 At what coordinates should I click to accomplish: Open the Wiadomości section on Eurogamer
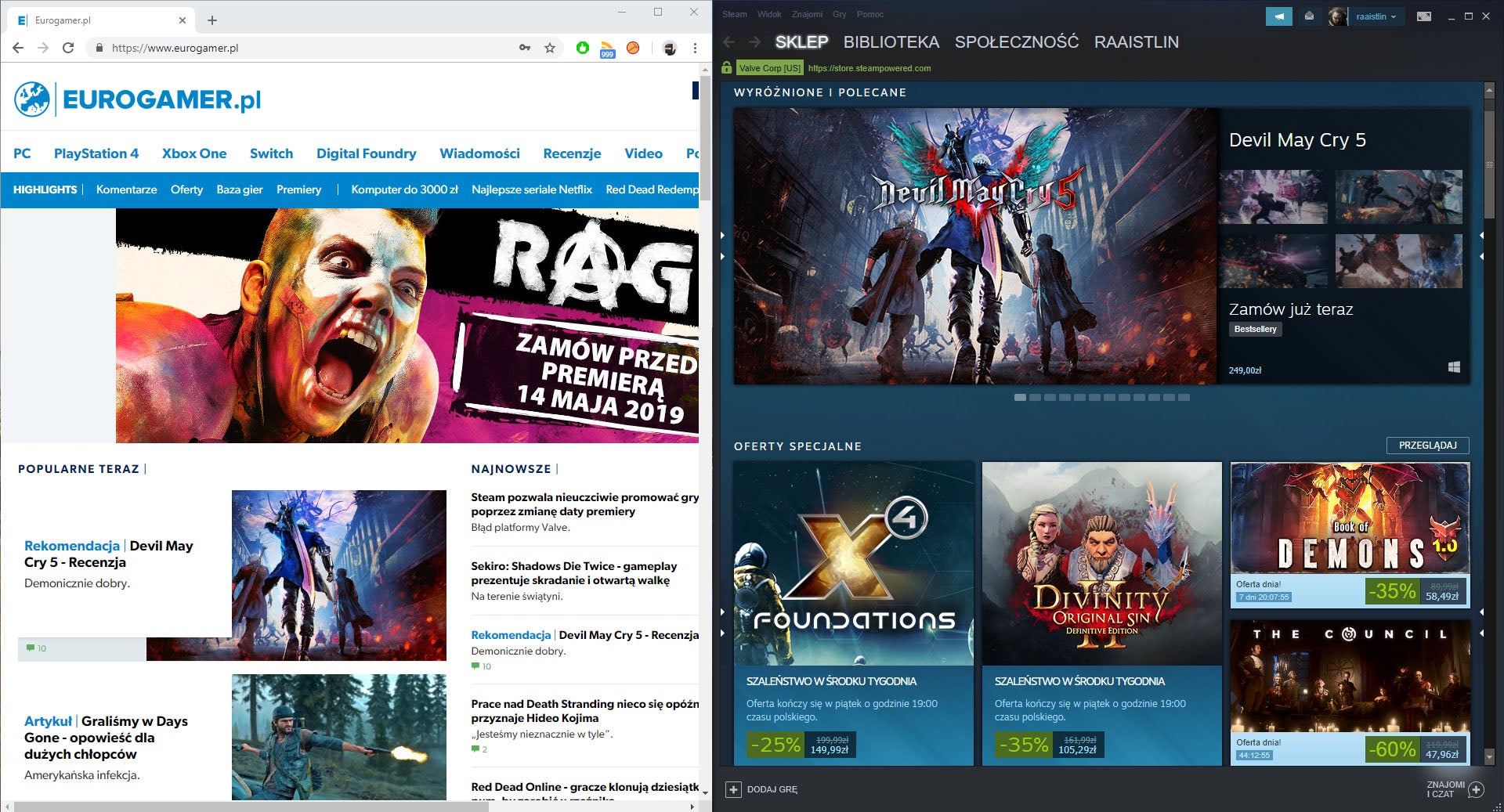pyautogui.click(x=479, y=153)
